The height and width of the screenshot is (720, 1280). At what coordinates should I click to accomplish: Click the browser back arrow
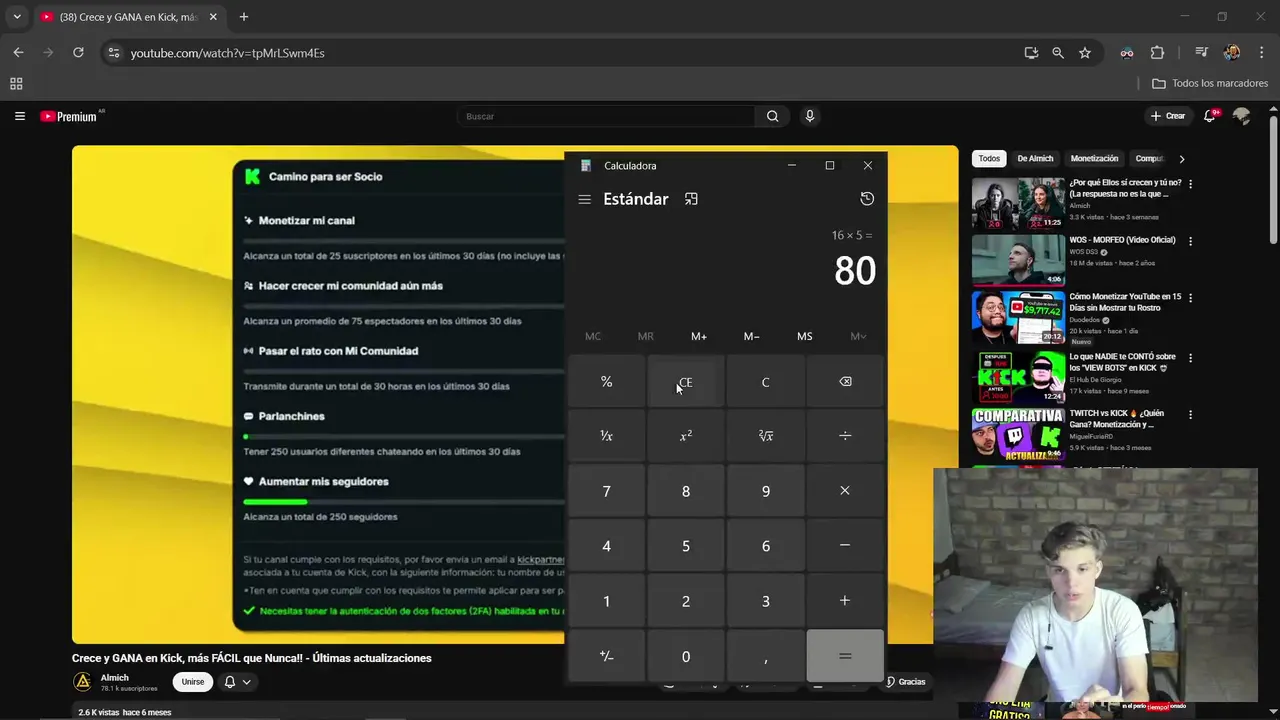18,52
